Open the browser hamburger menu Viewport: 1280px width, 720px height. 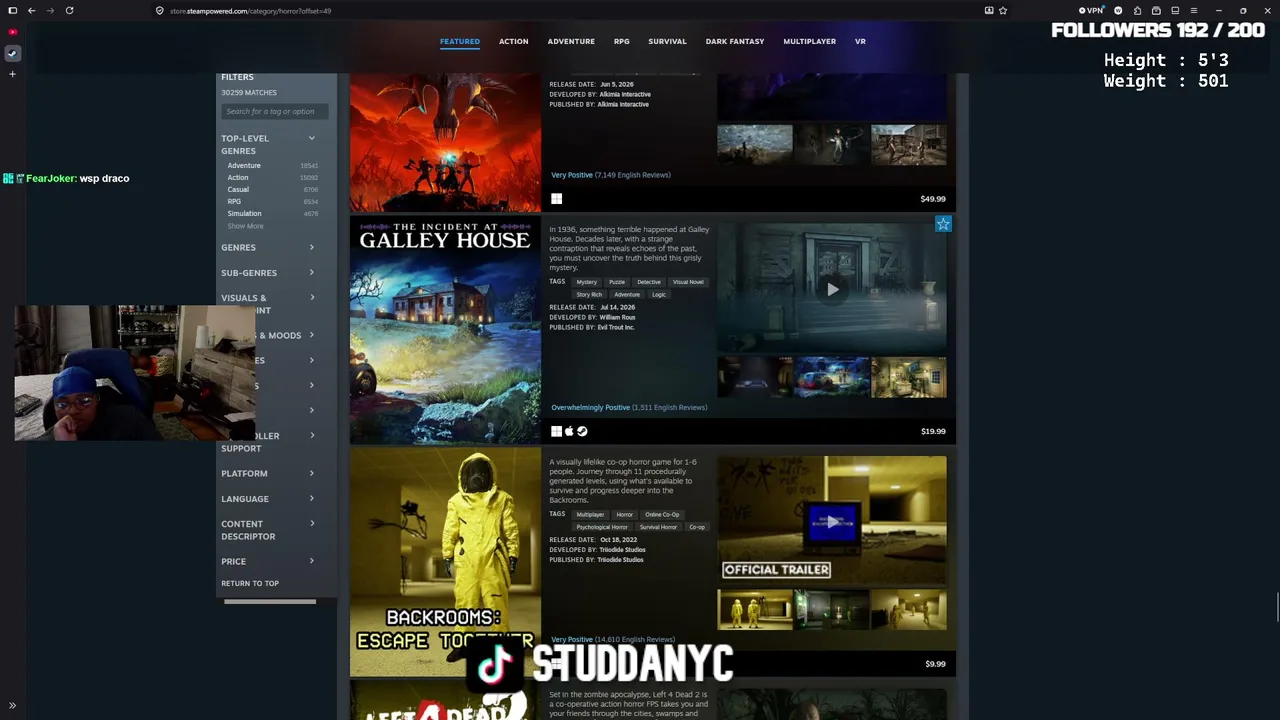click(x=1193, y=10)
